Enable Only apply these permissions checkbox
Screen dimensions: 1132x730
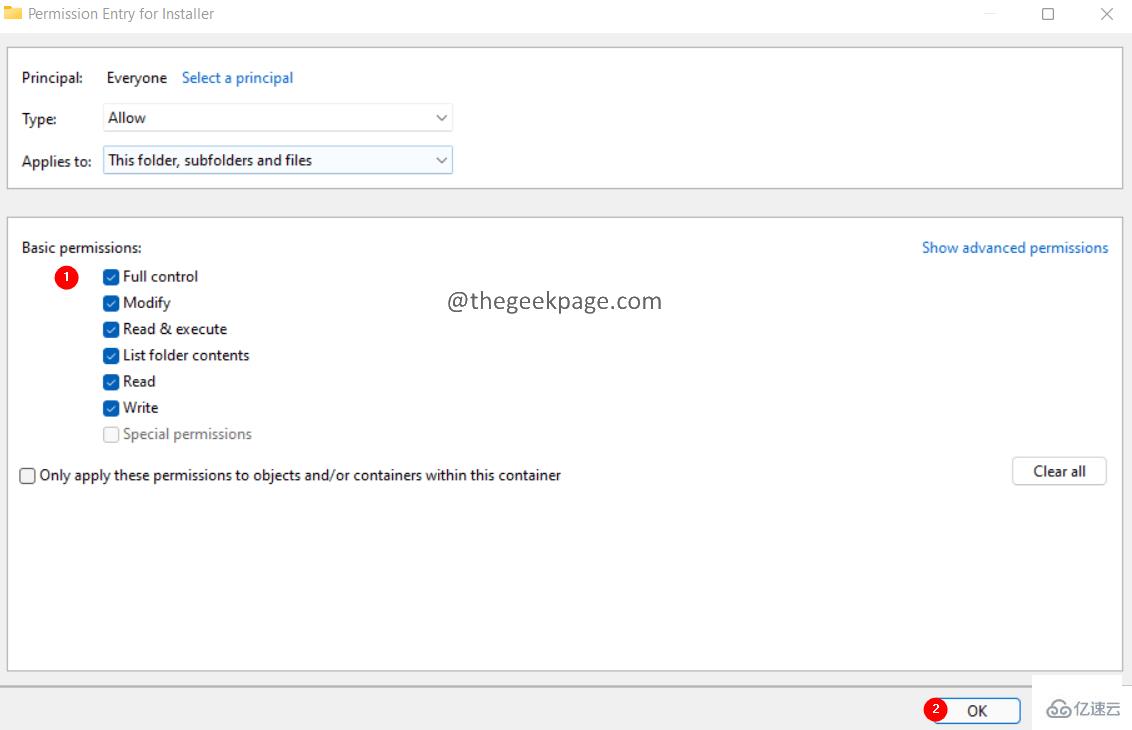coord(28,476)
